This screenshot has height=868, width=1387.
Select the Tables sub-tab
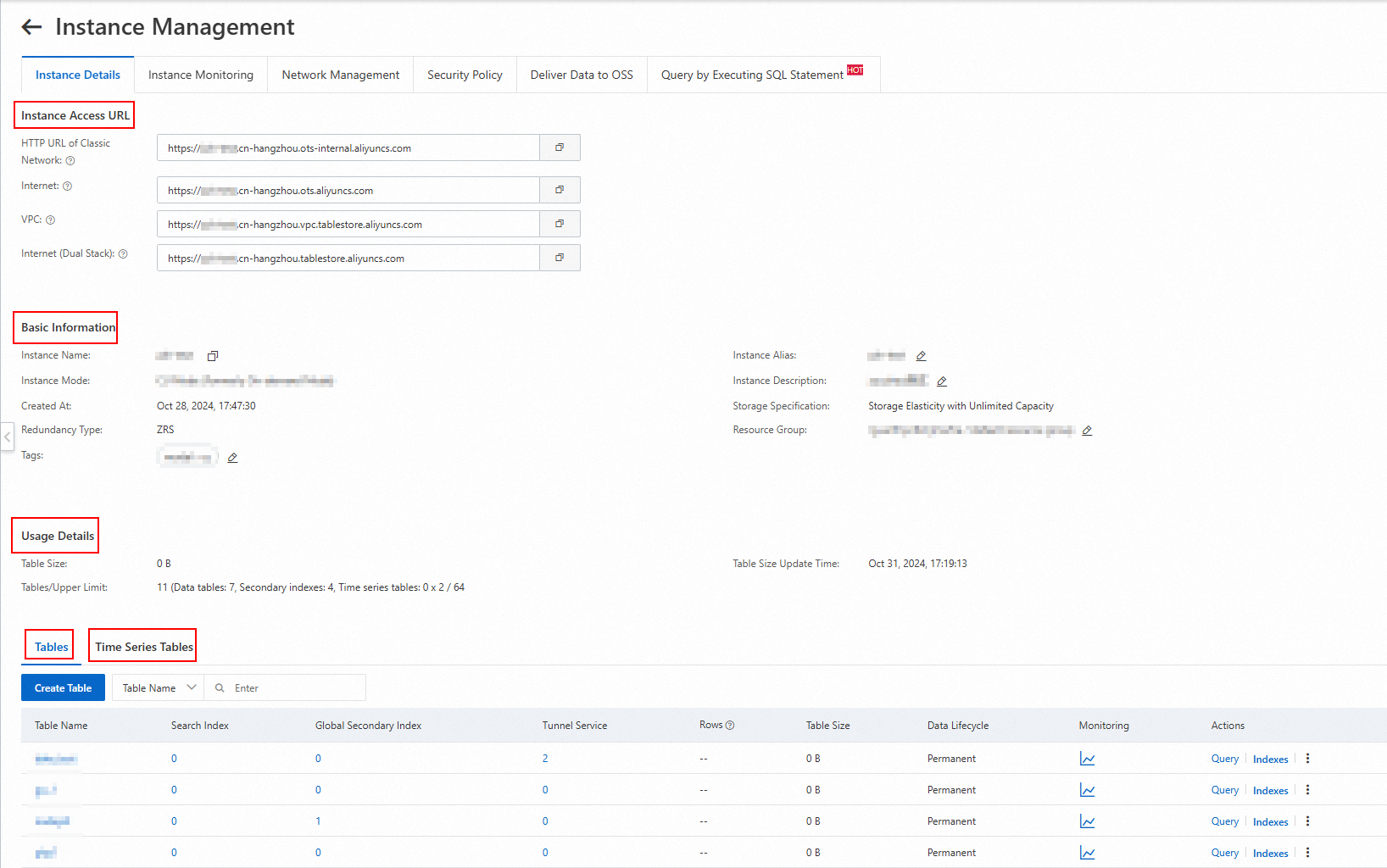tap(52, 647)
